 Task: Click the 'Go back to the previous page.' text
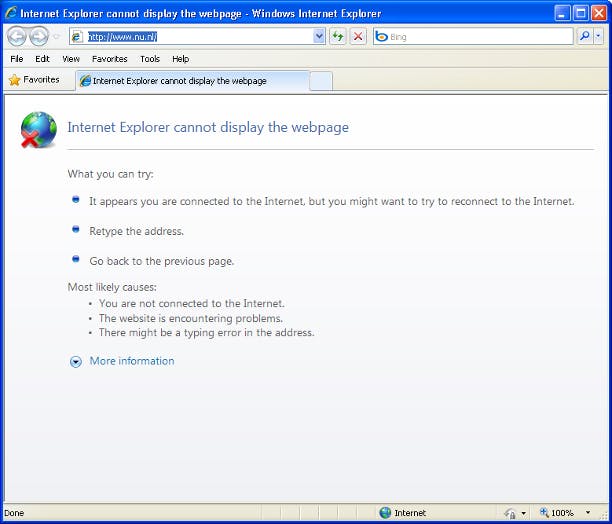[162, 261]
